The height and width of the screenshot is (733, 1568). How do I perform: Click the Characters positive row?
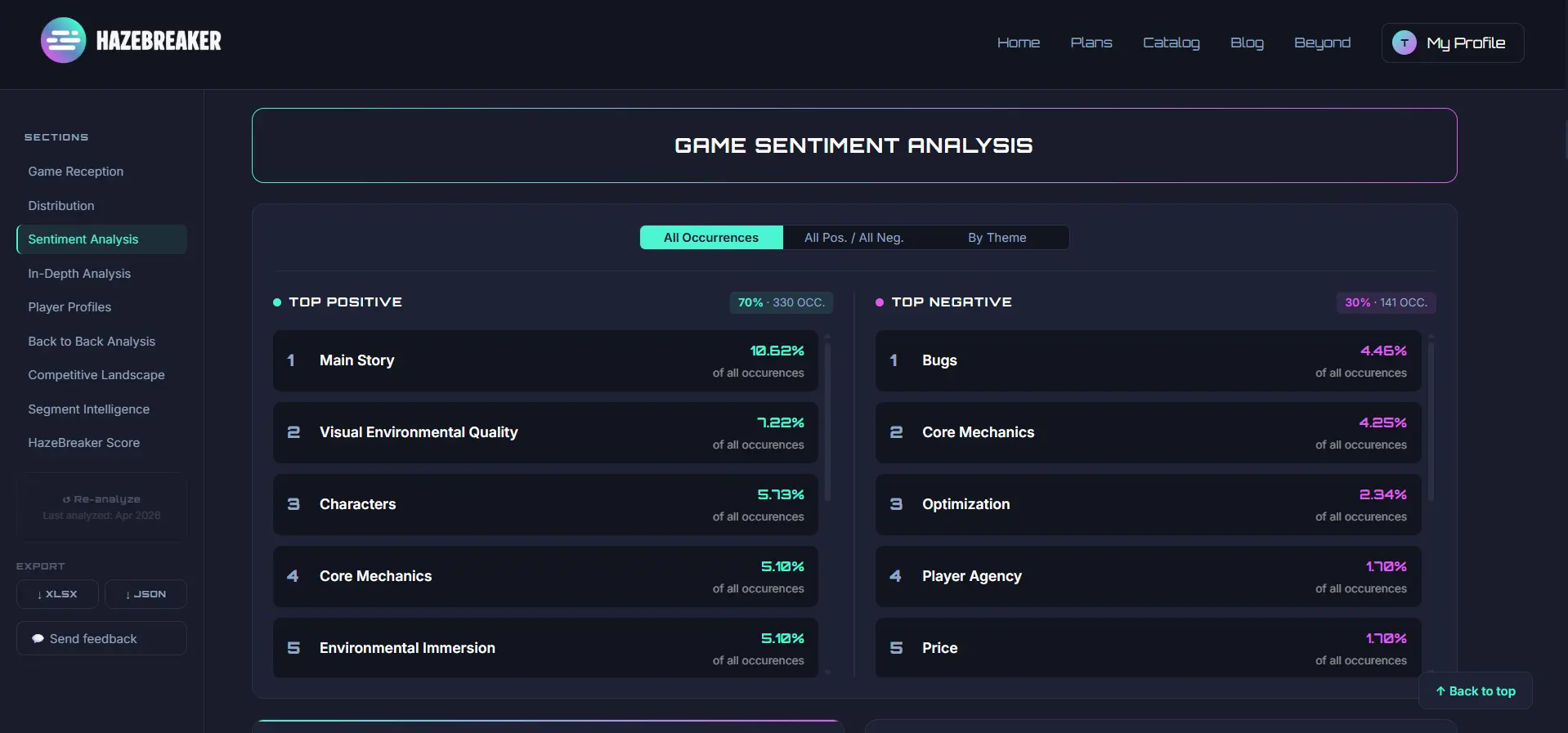click(545, 504)
